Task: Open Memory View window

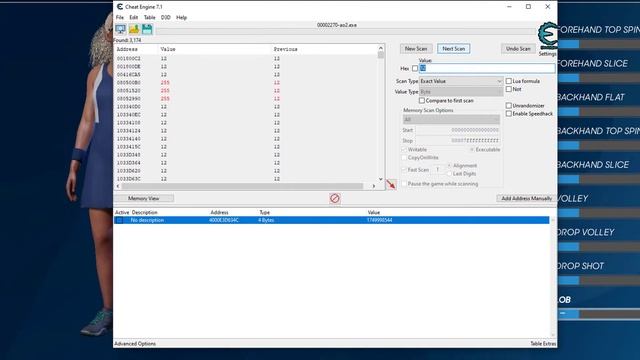Action: coord(144,198)
